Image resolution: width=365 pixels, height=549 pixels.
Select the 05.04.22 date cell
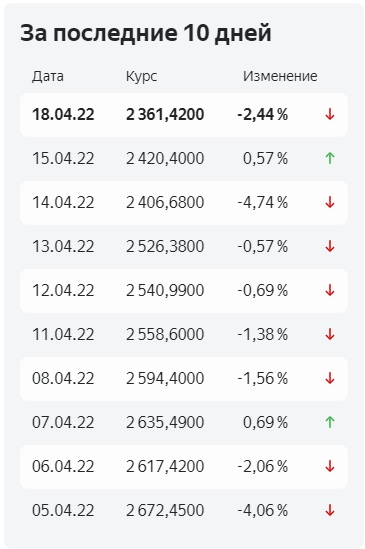click(63, 510)
